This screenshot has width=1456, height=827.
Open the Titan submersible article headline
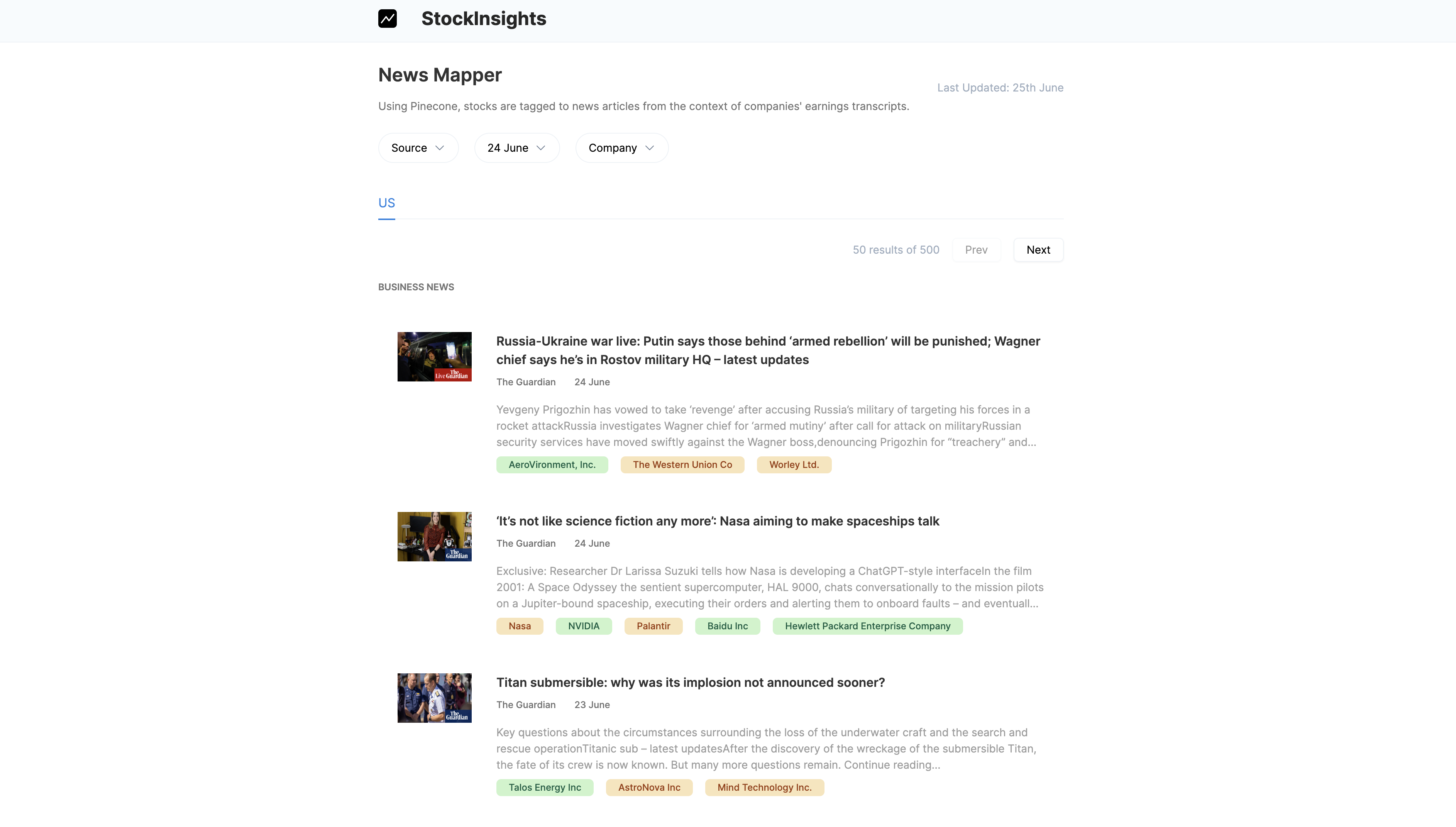point(690,682)
